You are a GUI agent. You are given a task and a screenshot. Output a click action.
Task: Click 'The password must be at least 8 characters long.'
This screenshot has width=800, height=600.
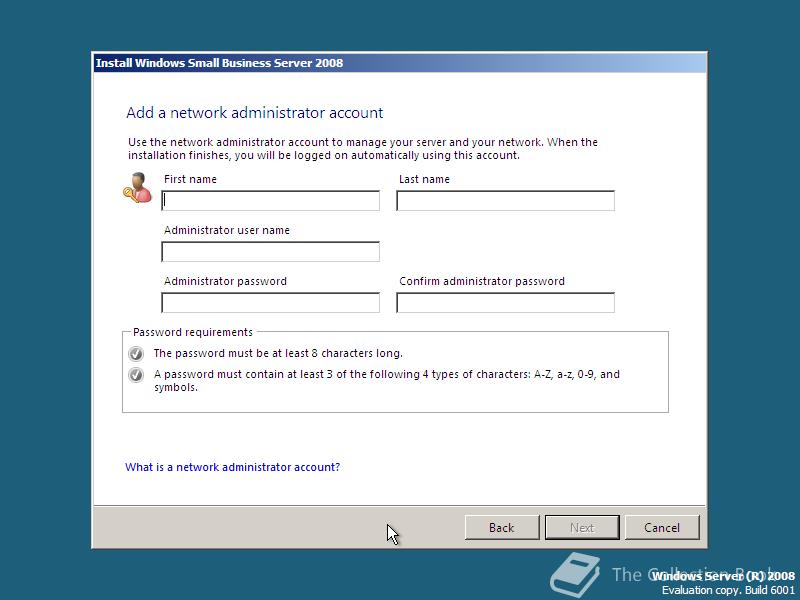pyautogui.click(x=278, y=353)
